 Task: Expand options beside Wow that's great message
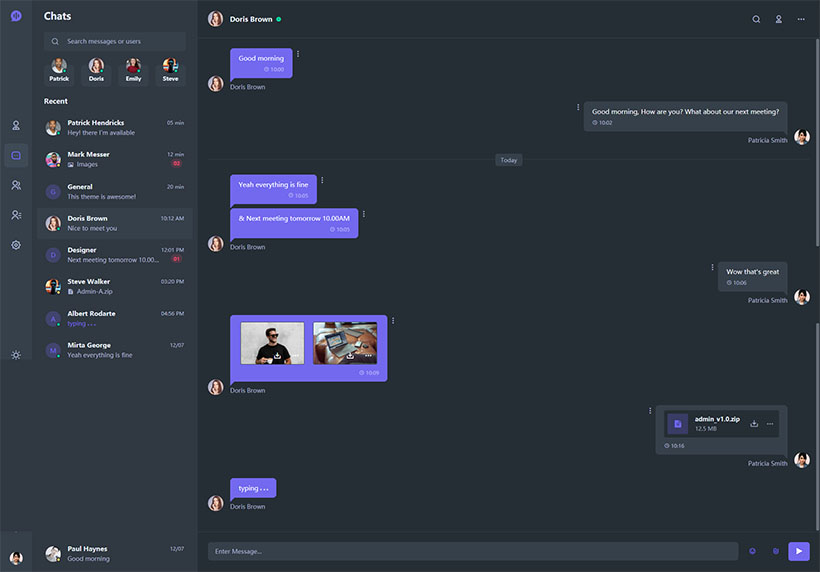pyautogui.click(x=712, y=267)
